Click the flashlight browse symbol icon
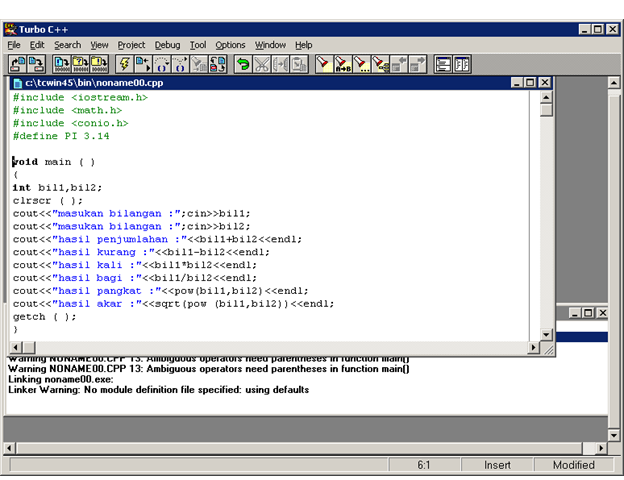 (380, 64)
